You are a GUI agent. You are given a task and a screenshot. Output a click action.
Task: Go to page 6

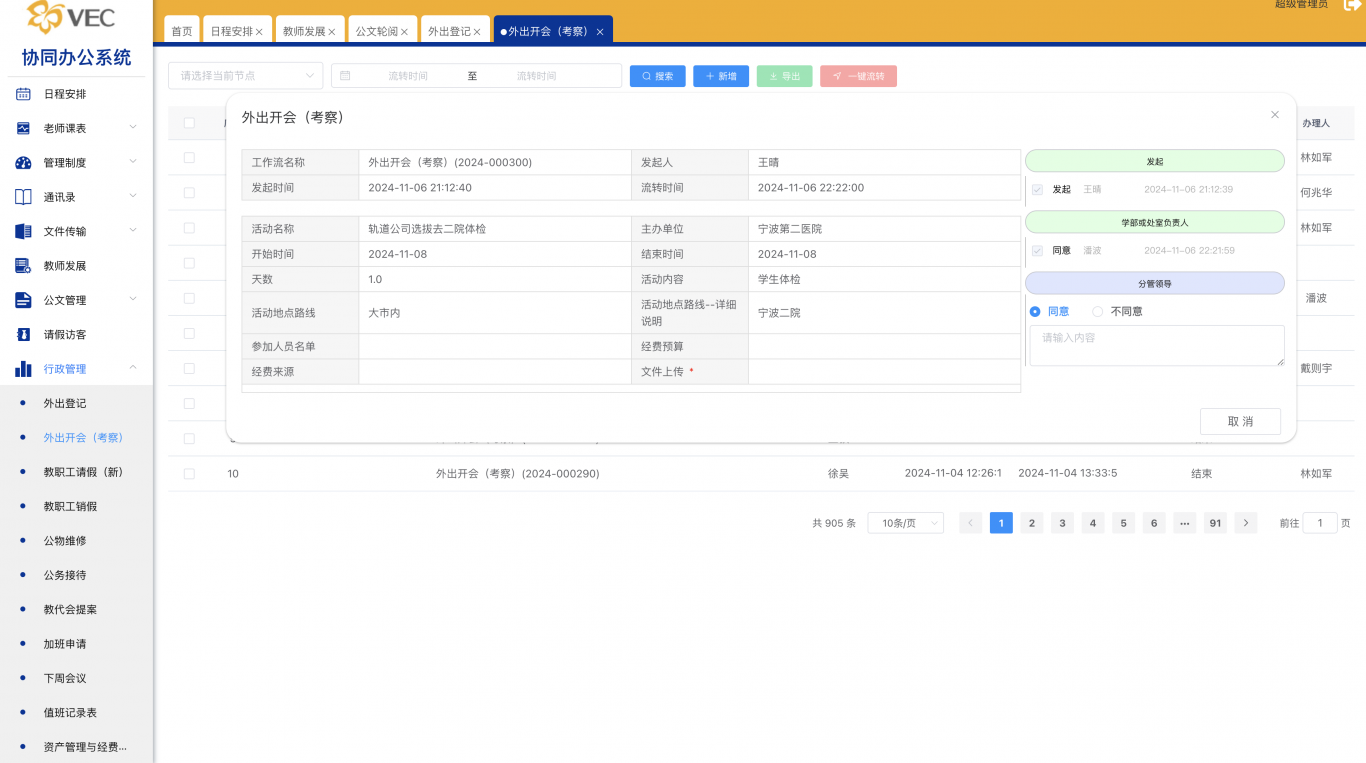1154,523
